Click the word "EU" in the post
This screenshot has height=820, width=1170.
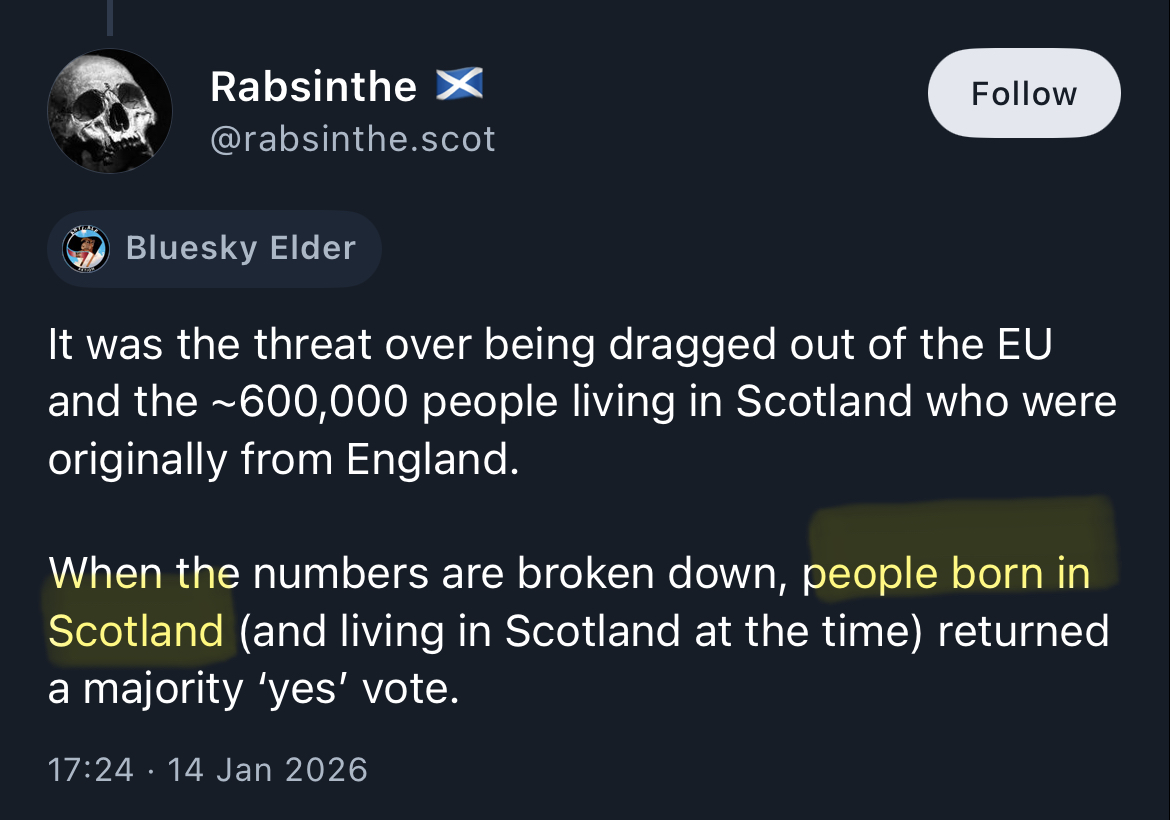tap(1022, 344)
